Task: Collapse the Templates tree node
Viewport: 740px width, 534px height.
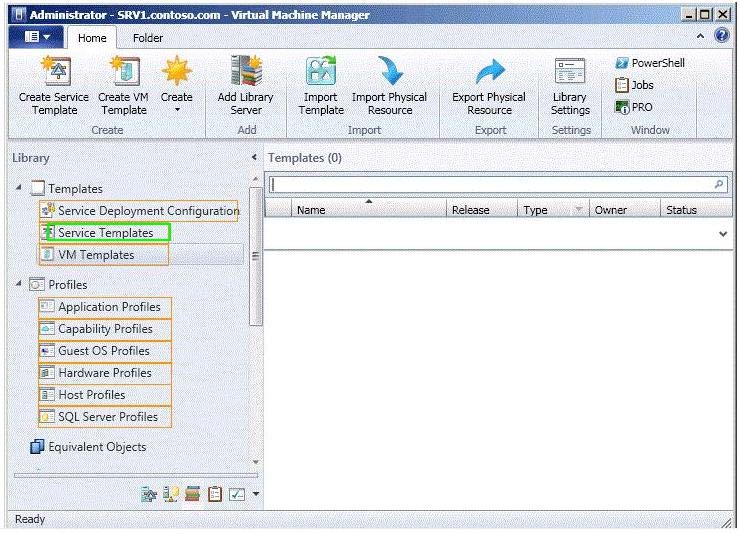Action: pos(18,188)
